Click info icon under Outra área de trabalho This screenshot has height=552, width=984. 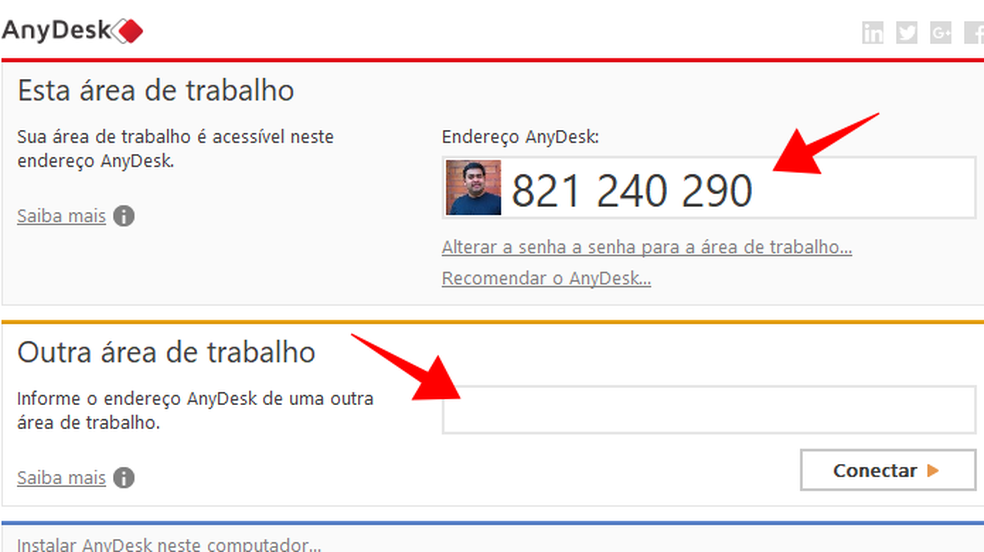coord(124,478)
